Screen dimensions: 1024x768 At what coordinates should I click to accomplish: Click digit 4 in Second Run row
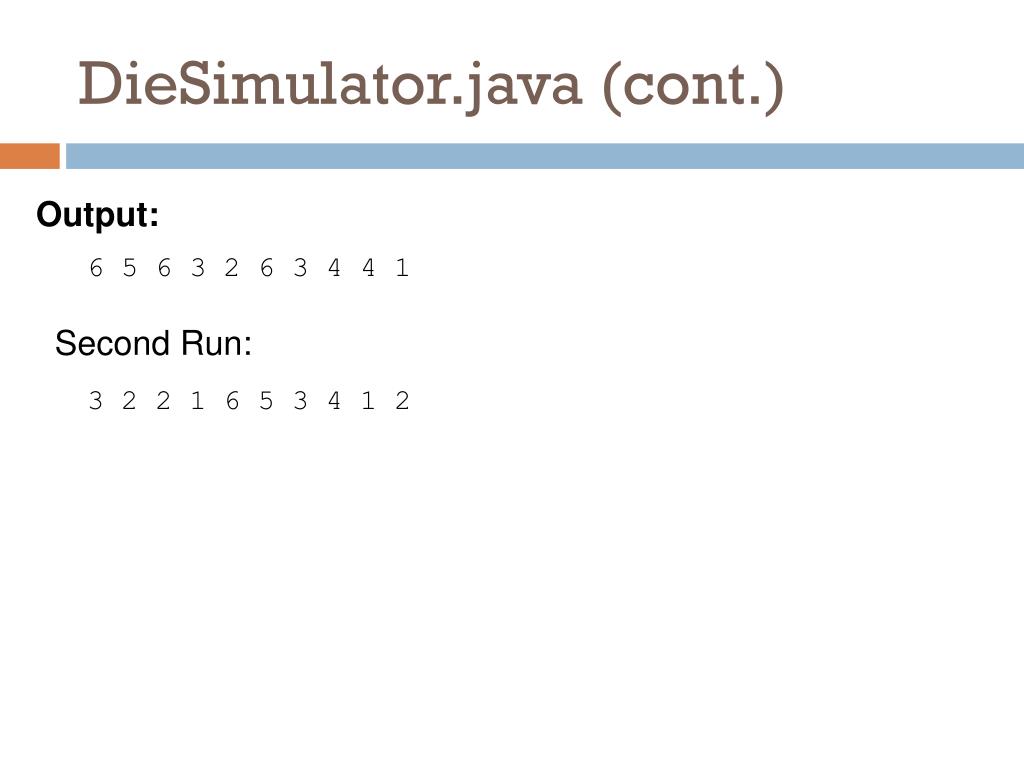(x=334, y=400)
